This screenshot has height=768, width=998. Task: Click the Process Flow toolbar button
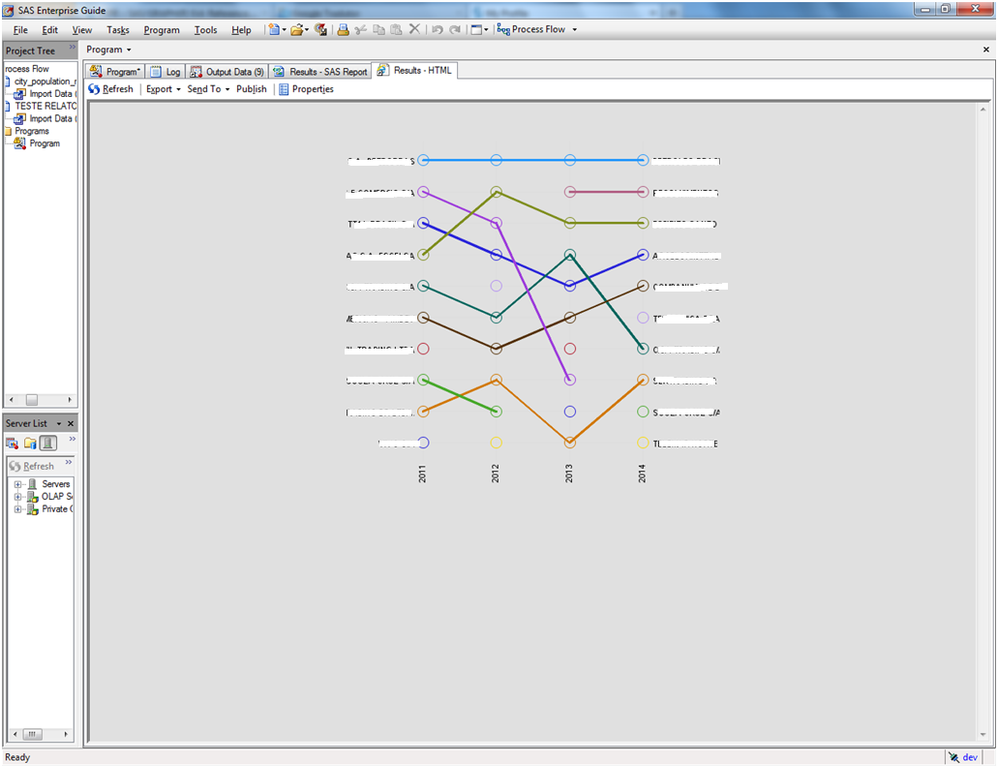[x=531, y=29]
